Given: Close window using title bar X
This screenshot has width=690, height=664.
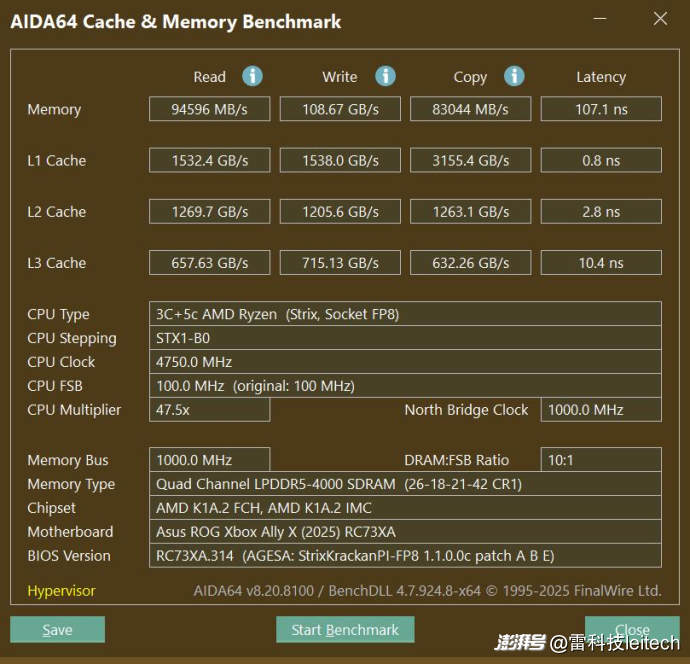Looking at the screenshot, I should (660, 19).
